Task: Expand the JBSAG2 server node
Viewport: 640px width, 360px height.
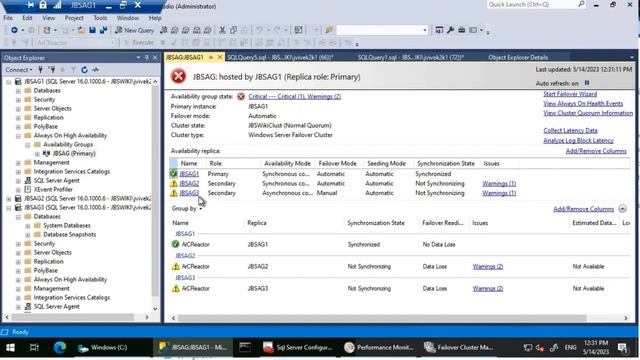Action: tap(9, 199)
